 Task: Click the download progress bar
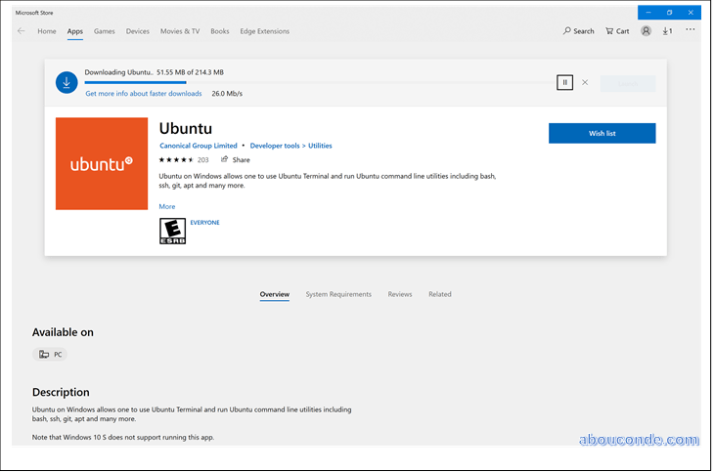click(x=300, y=82)
